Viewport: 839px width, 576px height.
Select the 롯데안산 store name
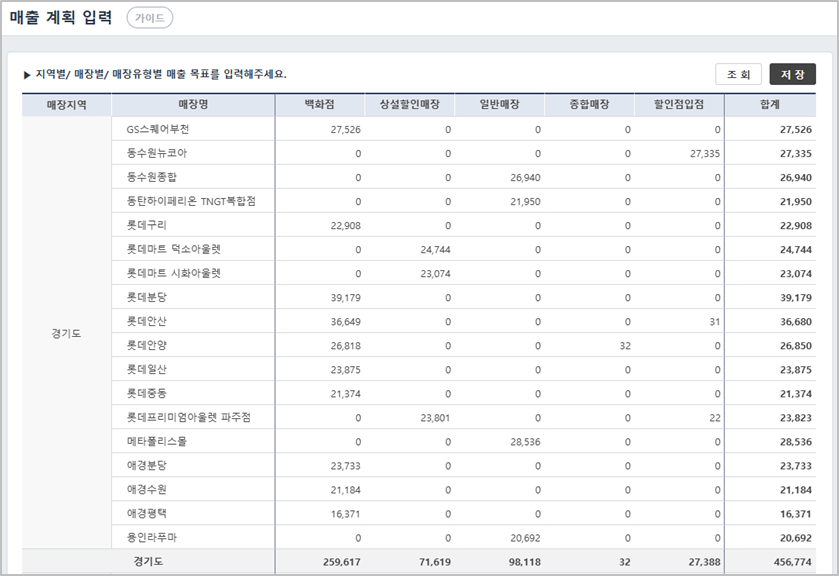point(147,321)
